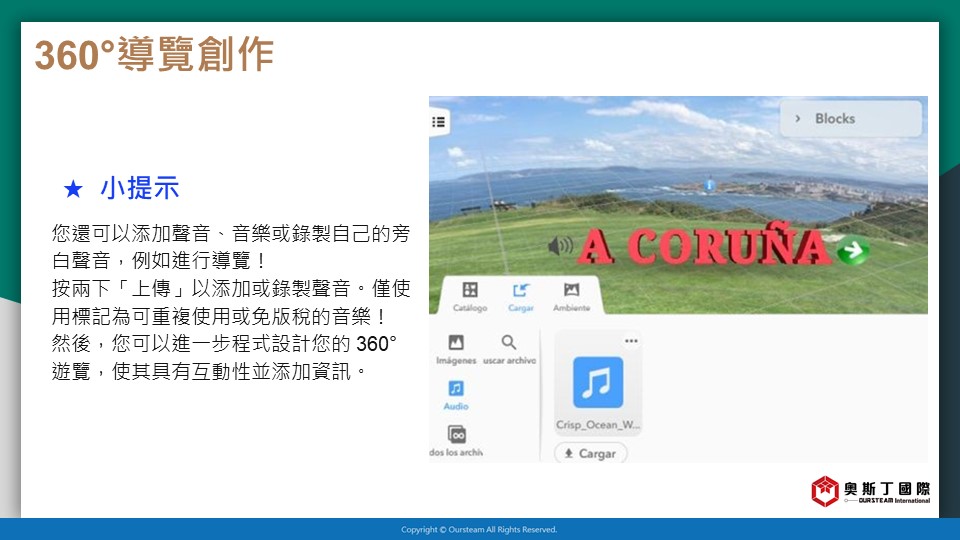Click the Copyright Oursteam footer text
Screen dimensions: 960x540
click(479, 530)
